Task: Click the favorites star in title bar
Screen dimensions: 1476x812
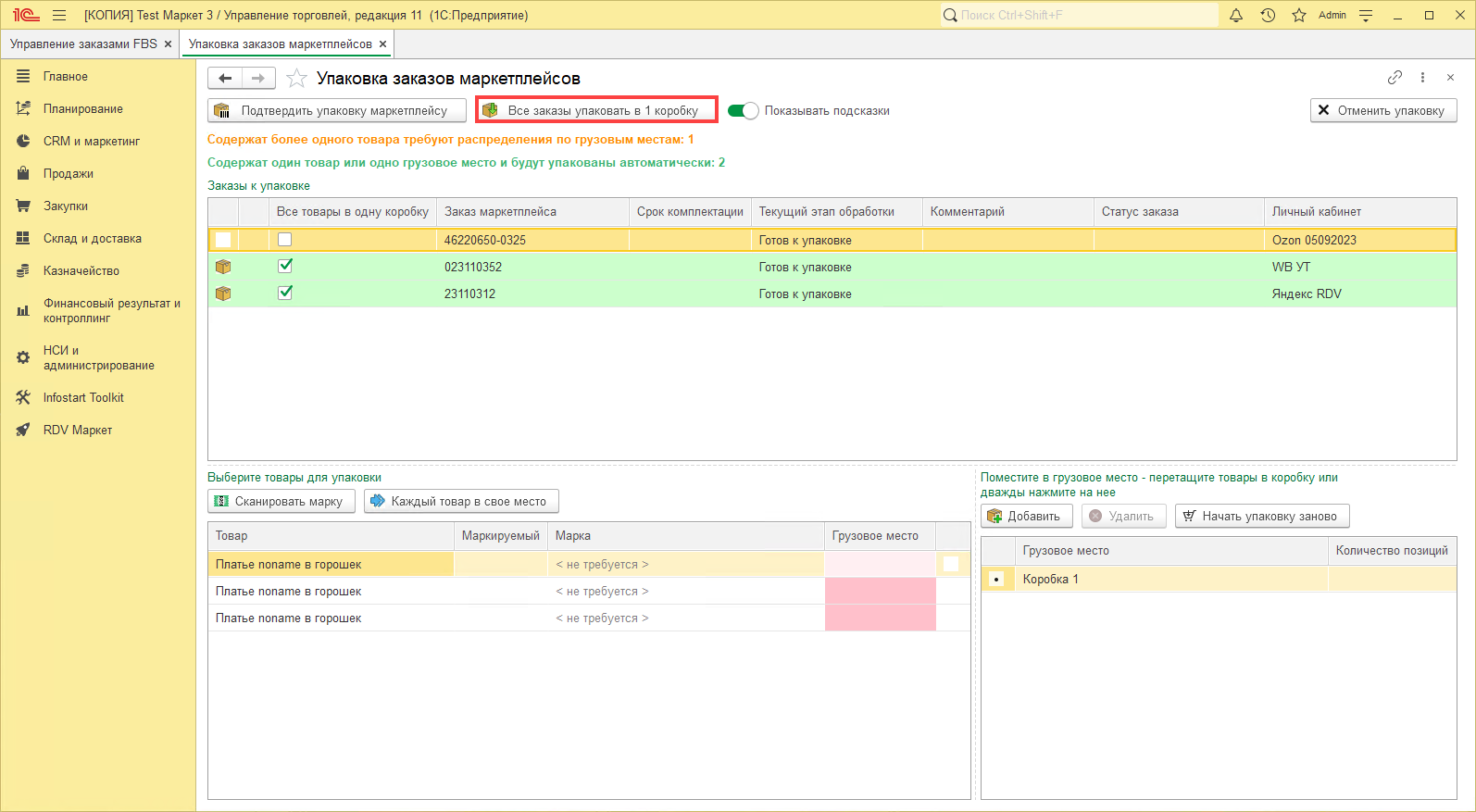Action: 1299,15
